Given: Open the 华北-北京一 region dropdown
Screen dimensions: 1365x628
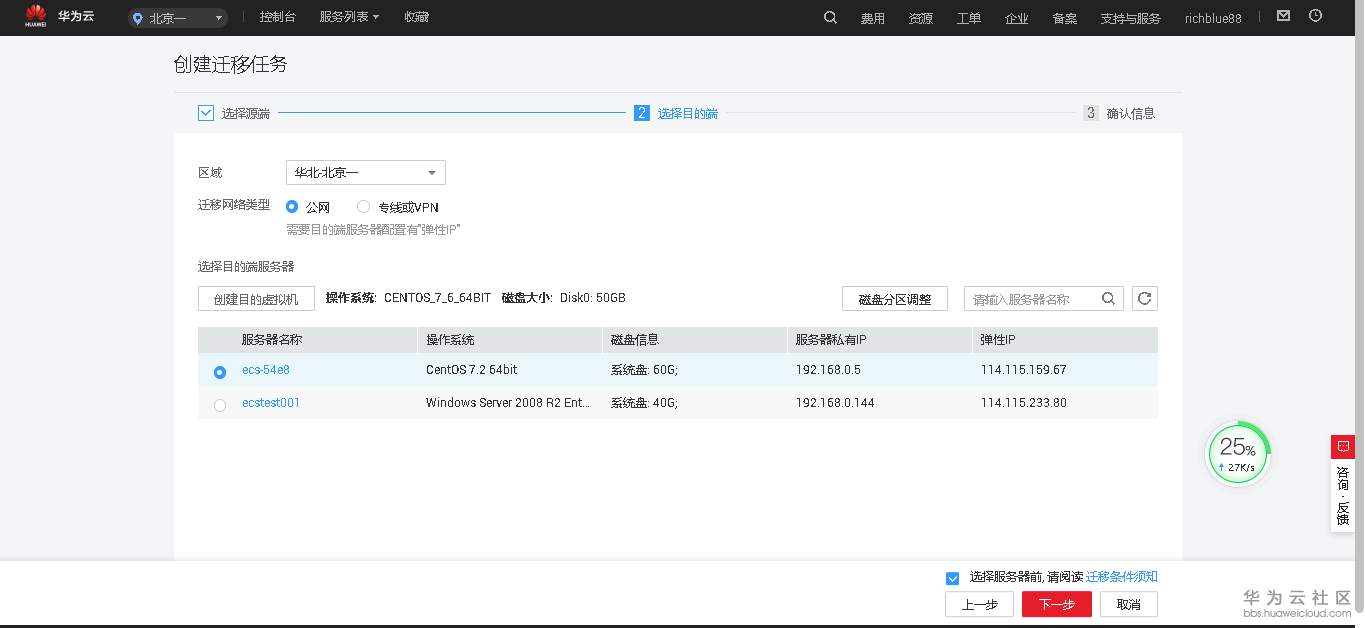Looking at the screenshot, I should coord(366,173).
